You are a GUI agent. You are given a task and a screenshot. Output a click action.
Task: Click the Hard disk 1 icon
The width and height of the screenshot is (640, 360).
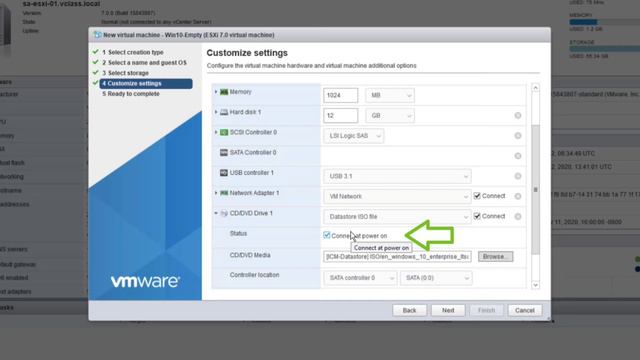[x=224, y=112]
